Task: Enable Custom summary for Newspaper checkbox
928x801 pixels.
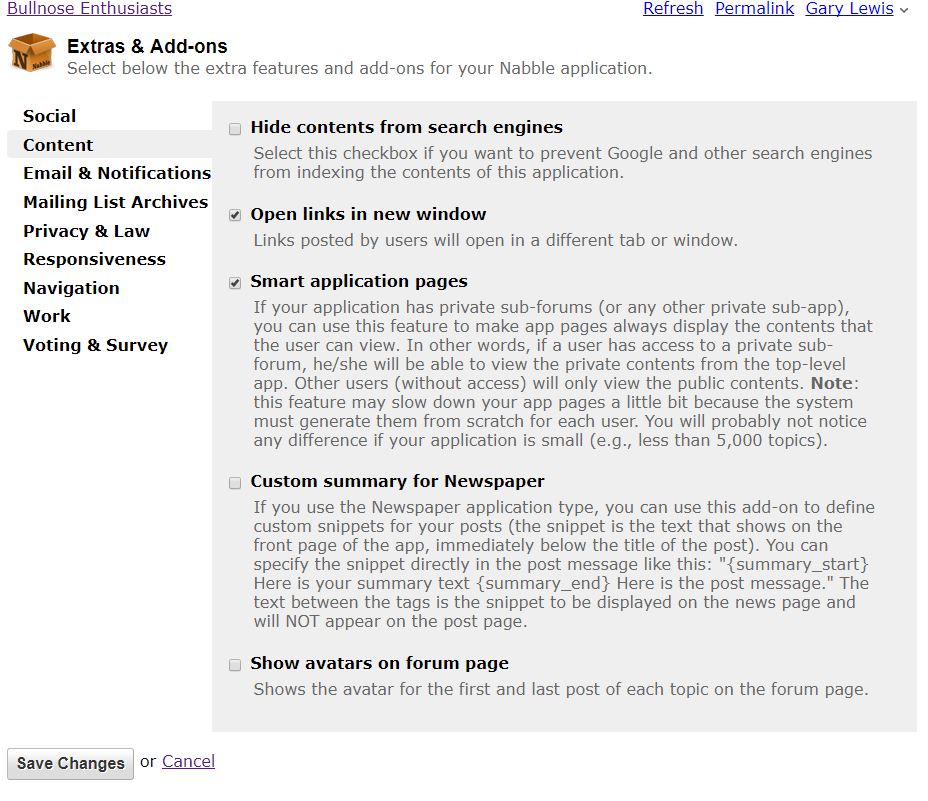Action: pos(235,483)
